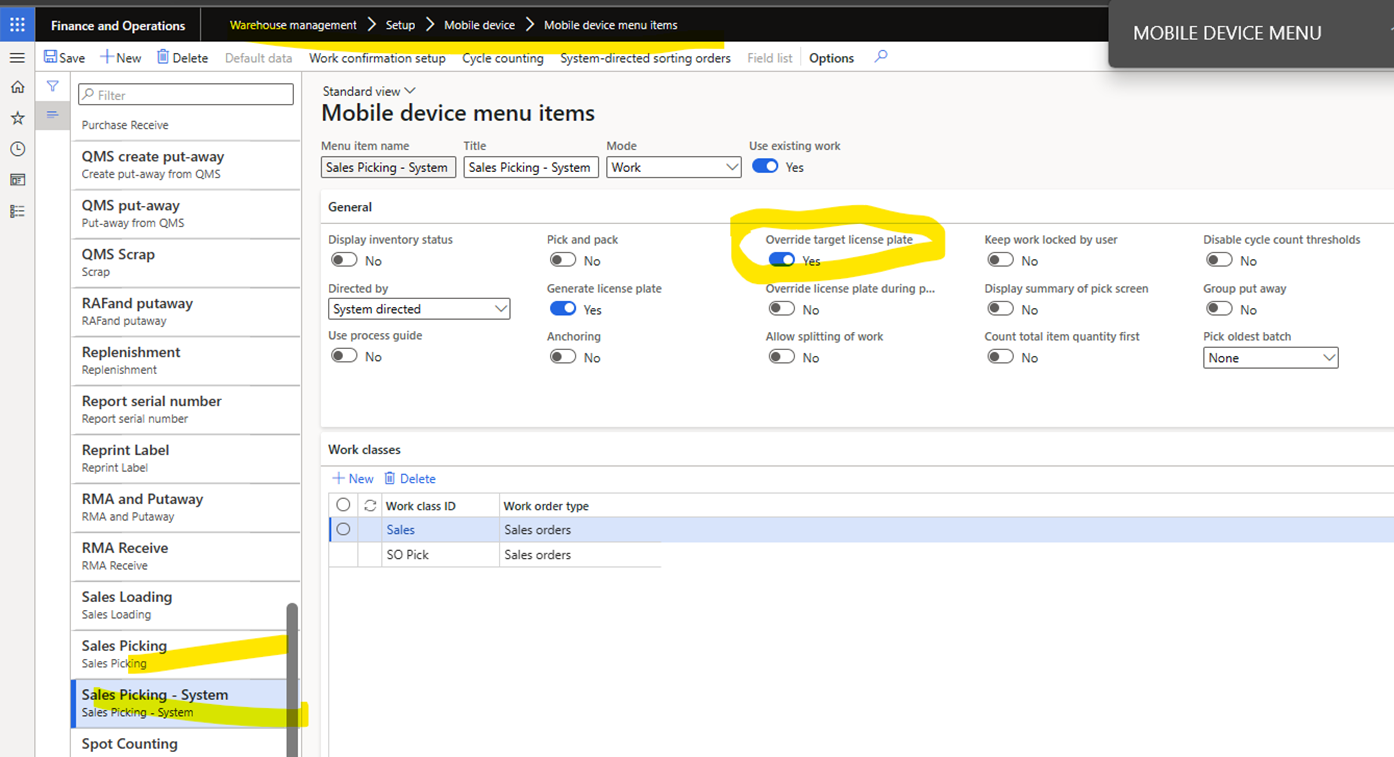The image size is (1394, 757).
Task: Click the Filter search box
Action: (186, 95)
